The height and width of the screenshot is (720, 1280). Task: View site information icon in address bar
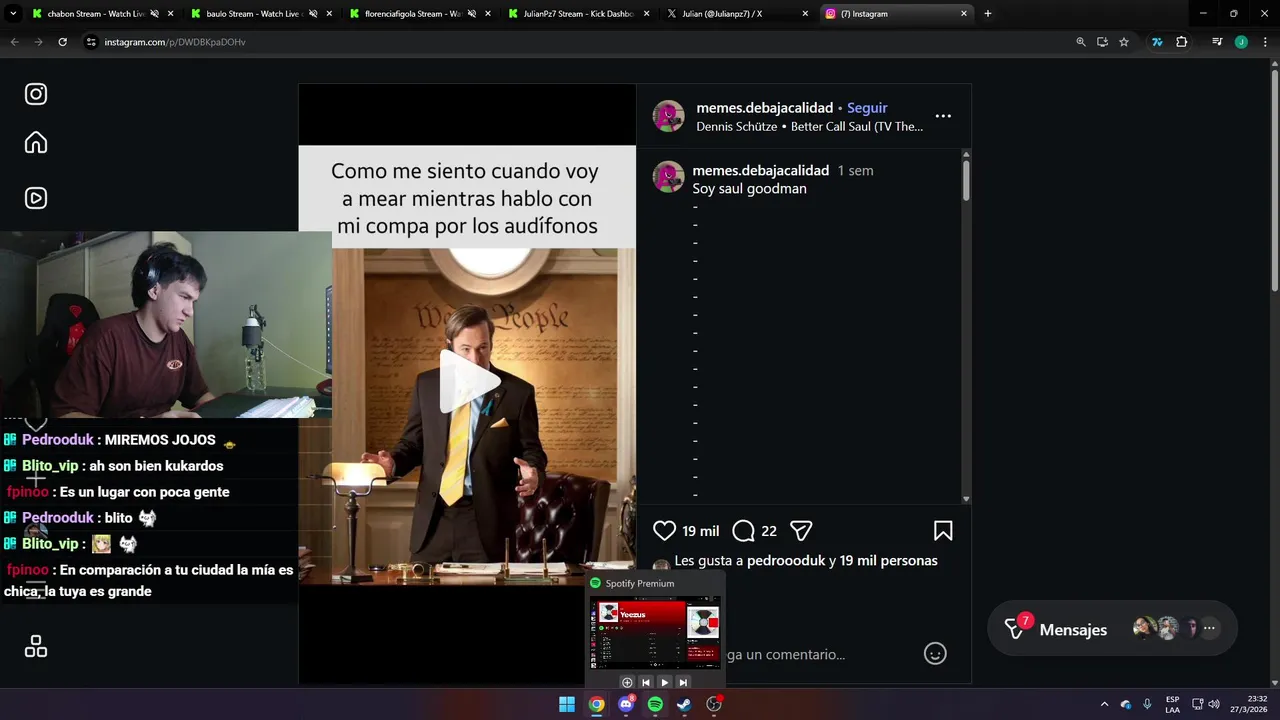click(91, 42)
